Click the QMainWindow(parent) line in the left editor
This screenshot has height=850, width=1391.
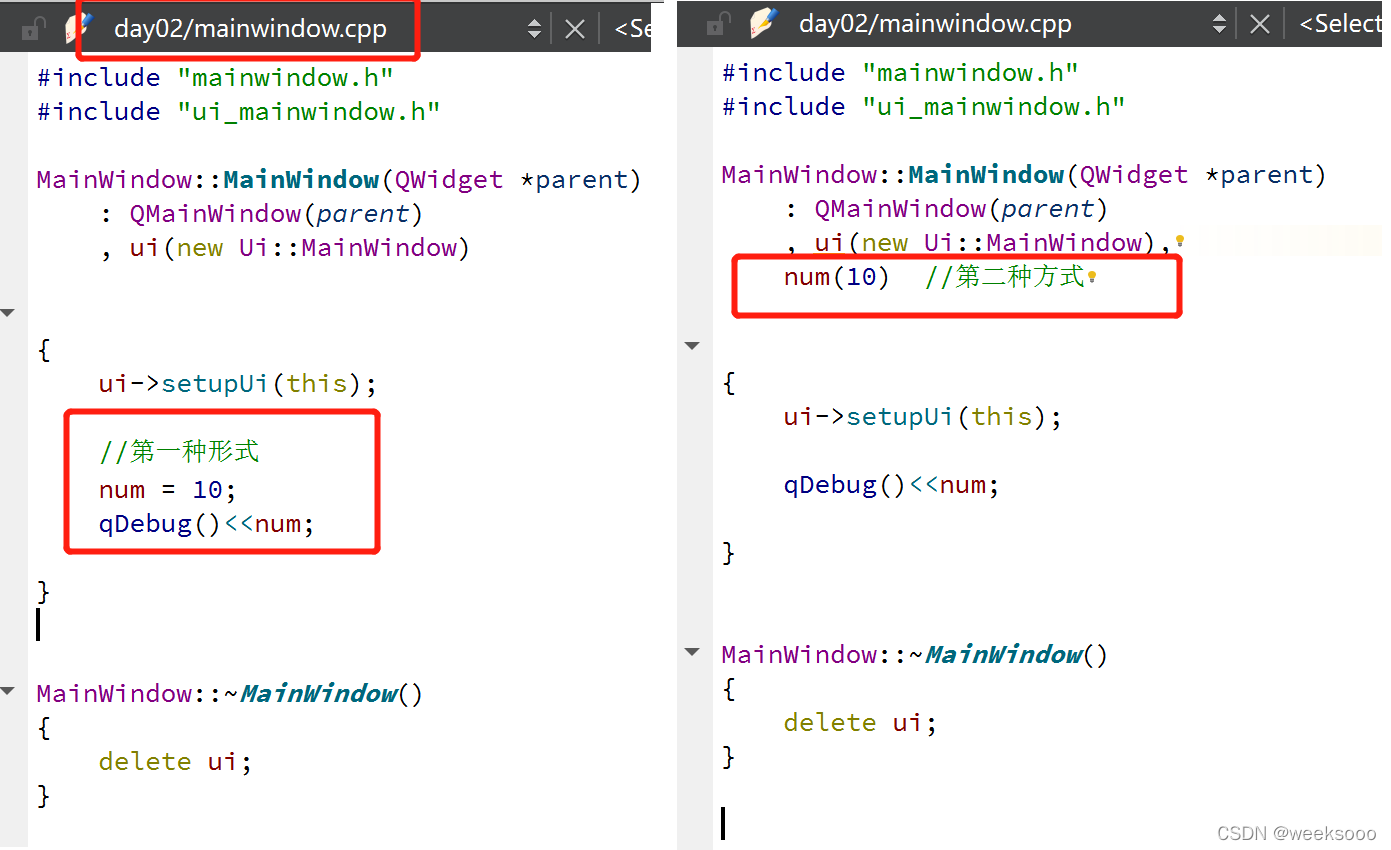tap(261, 214)
